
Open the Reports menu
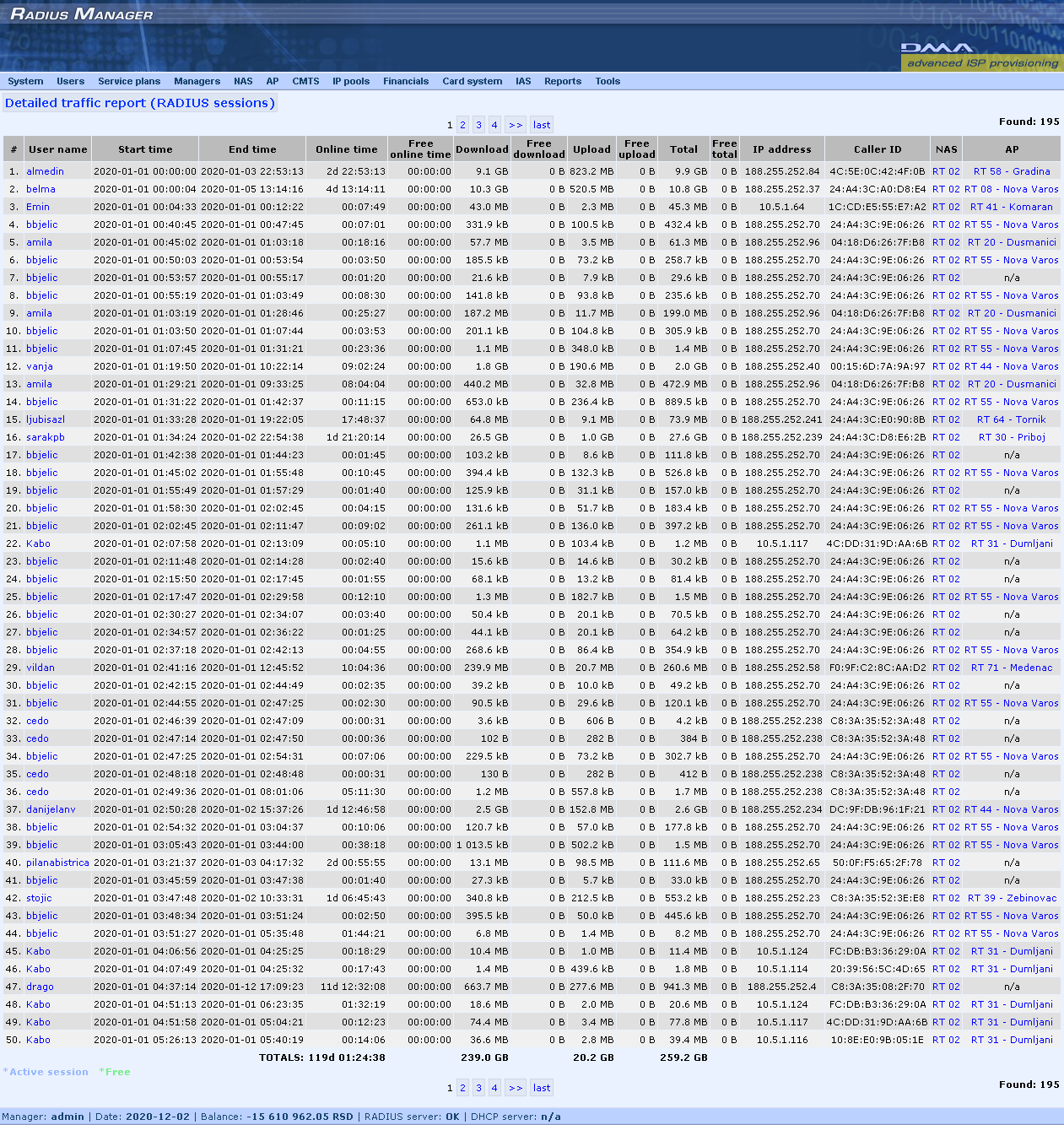pyautogui.click(x=563, y=82)
